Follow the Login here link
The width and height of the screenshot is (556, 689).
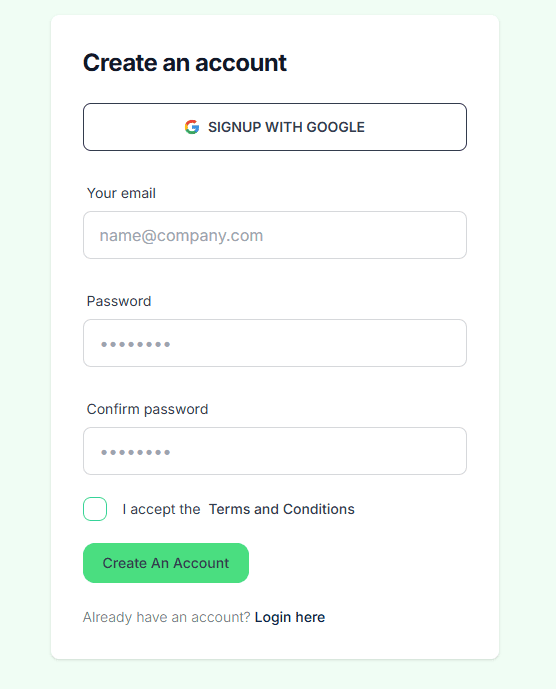click(x=290, y=617)
